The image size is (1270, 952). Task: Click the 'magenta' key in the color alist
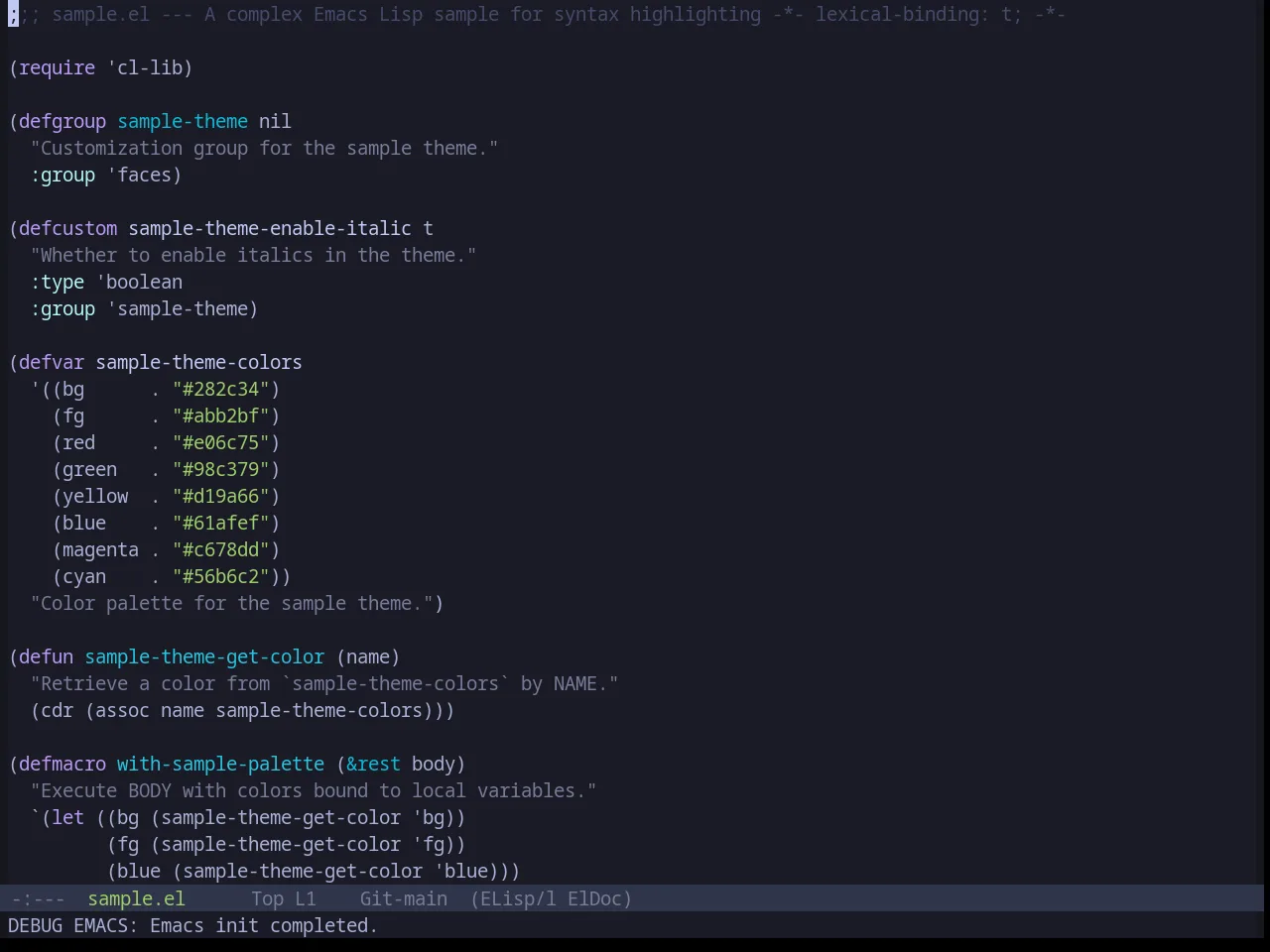point(100,549)
